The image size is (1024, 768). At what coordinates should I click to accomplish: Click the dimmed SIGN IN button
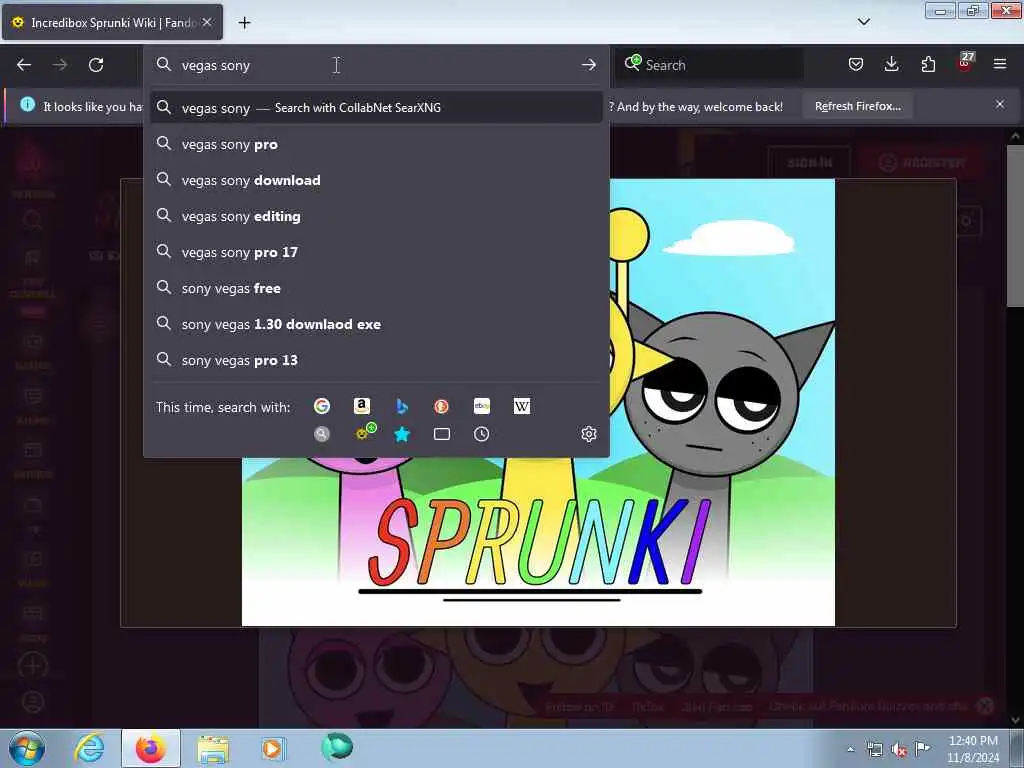pyautogui.click(x=809, y=163)
